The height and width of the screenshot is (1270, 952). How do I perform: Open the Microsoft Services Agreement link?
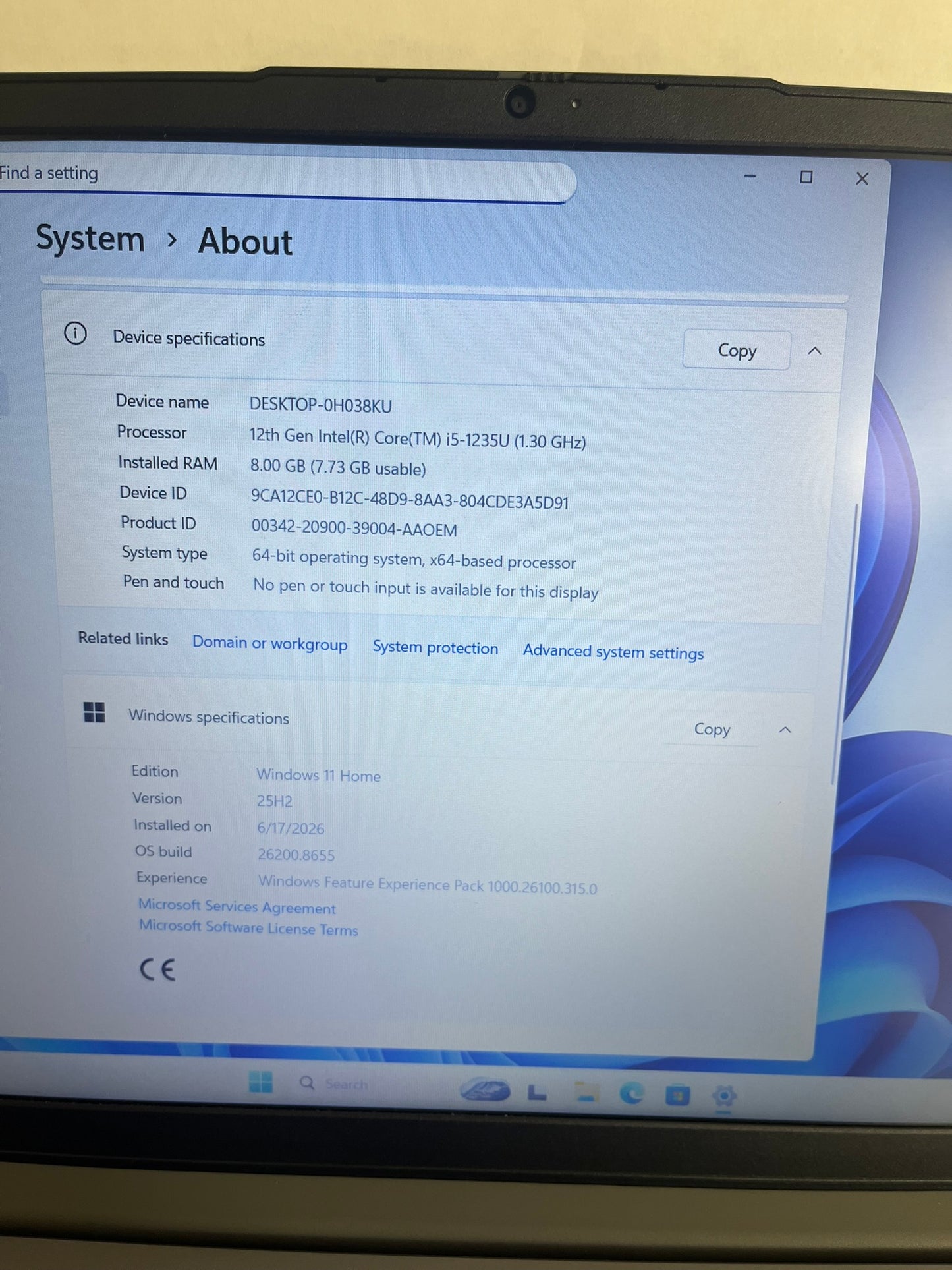click(237, 907)
